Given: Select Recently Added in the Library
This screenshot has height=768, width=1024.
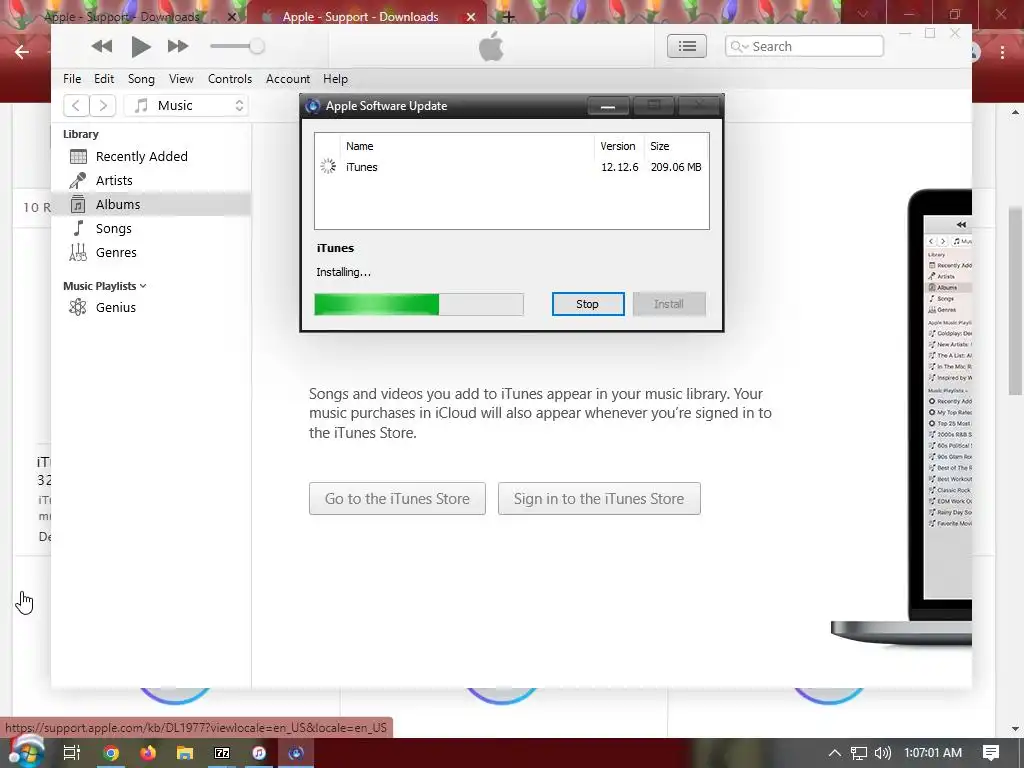Looking at the screenshot, I should 152,157.
